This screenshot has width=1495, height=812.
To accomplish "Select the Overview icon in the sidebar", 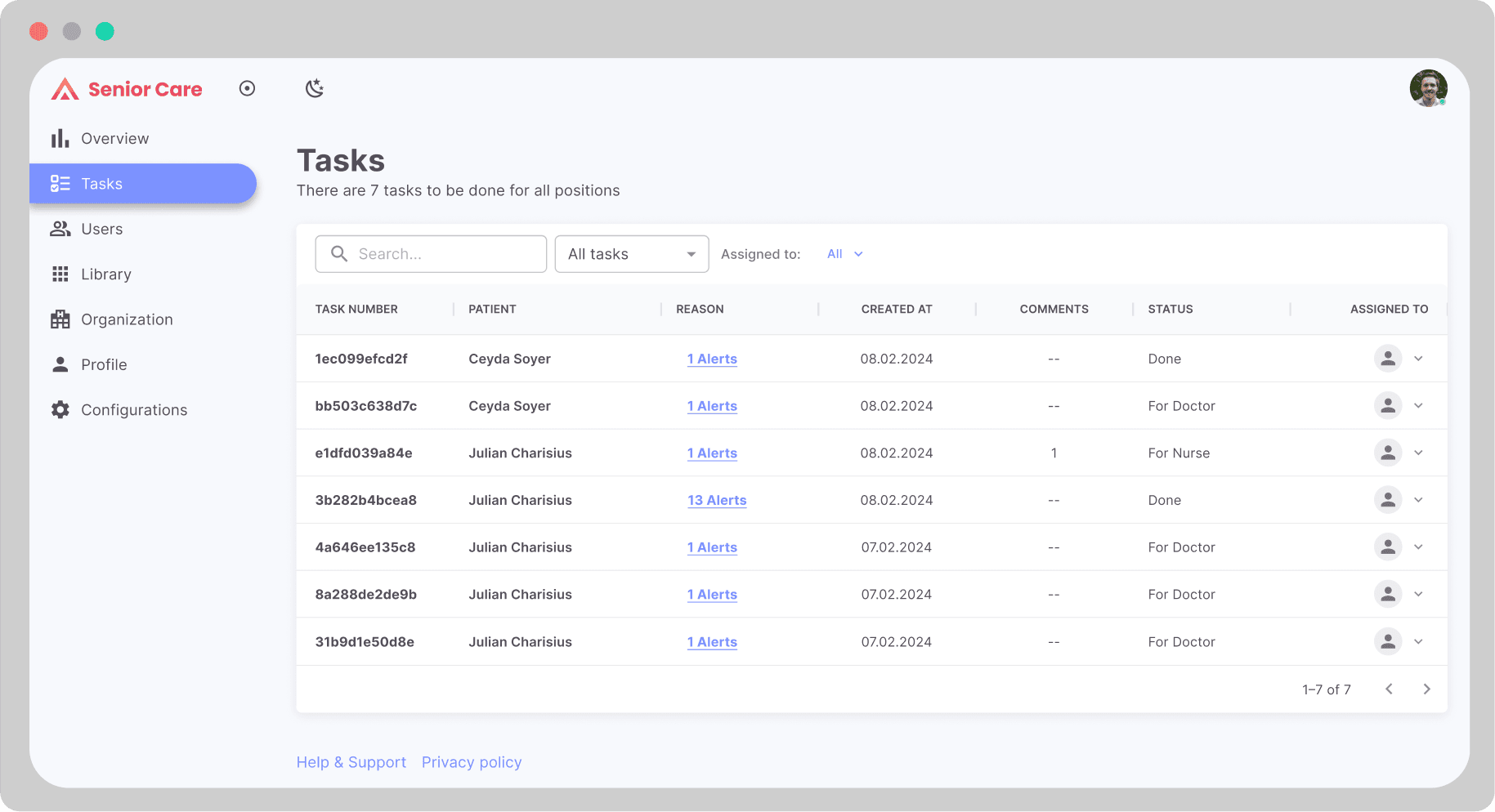I will click(x=60, y=138).
